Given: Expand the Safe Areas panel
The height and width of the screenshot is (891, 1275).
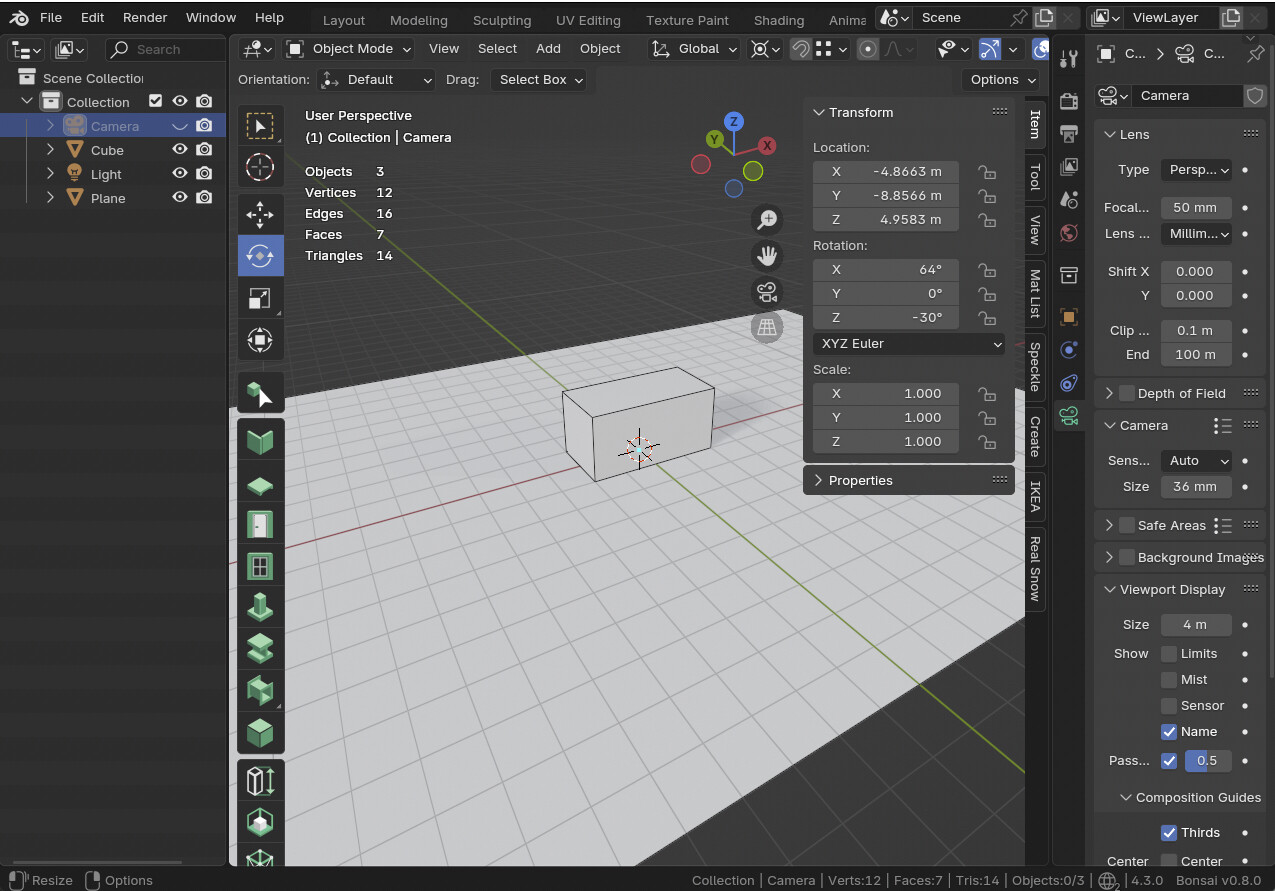Looking at the screenshot, I should point(1109,526).
